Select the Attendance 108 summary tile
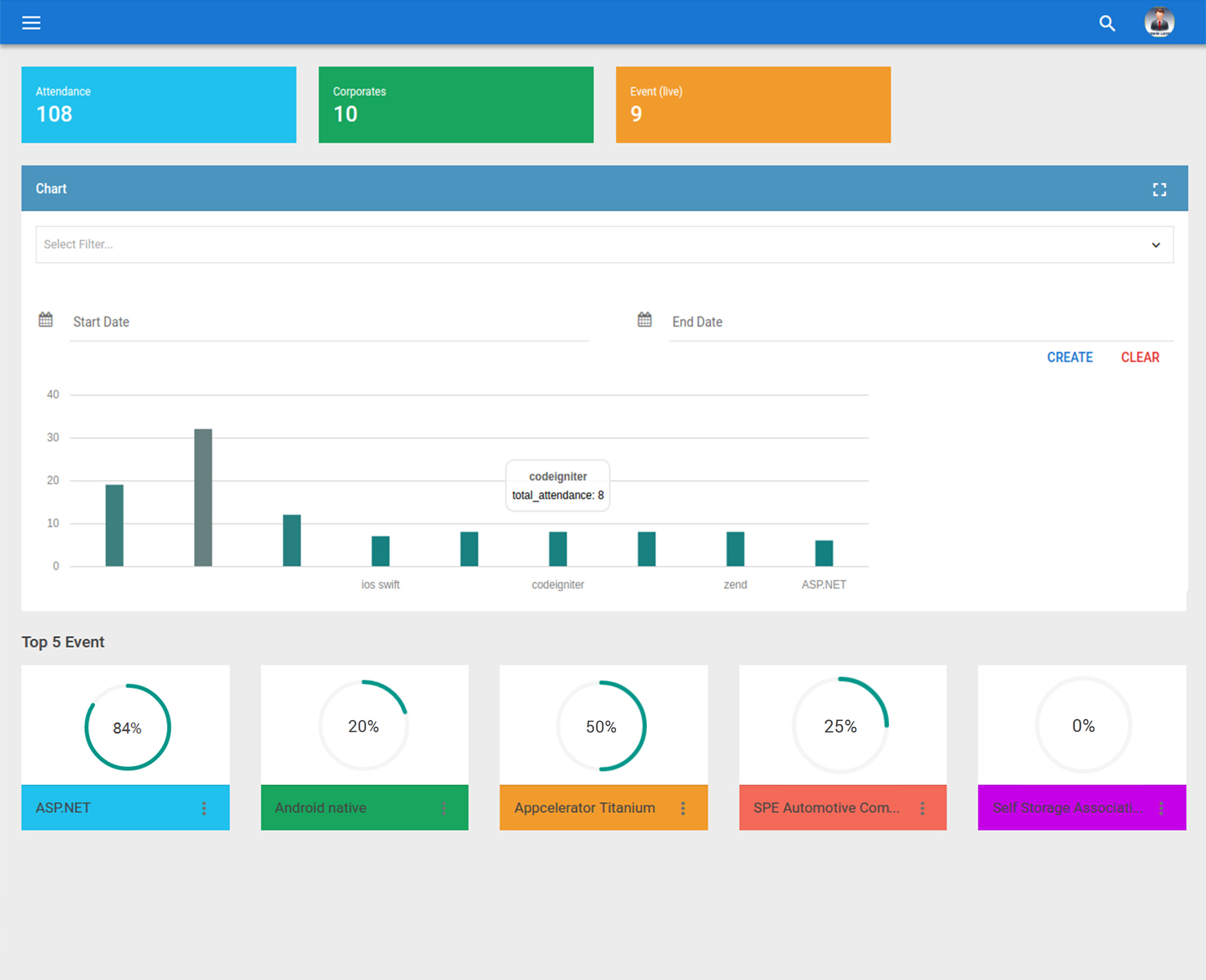1206x980 pixels. click(159, 104)
